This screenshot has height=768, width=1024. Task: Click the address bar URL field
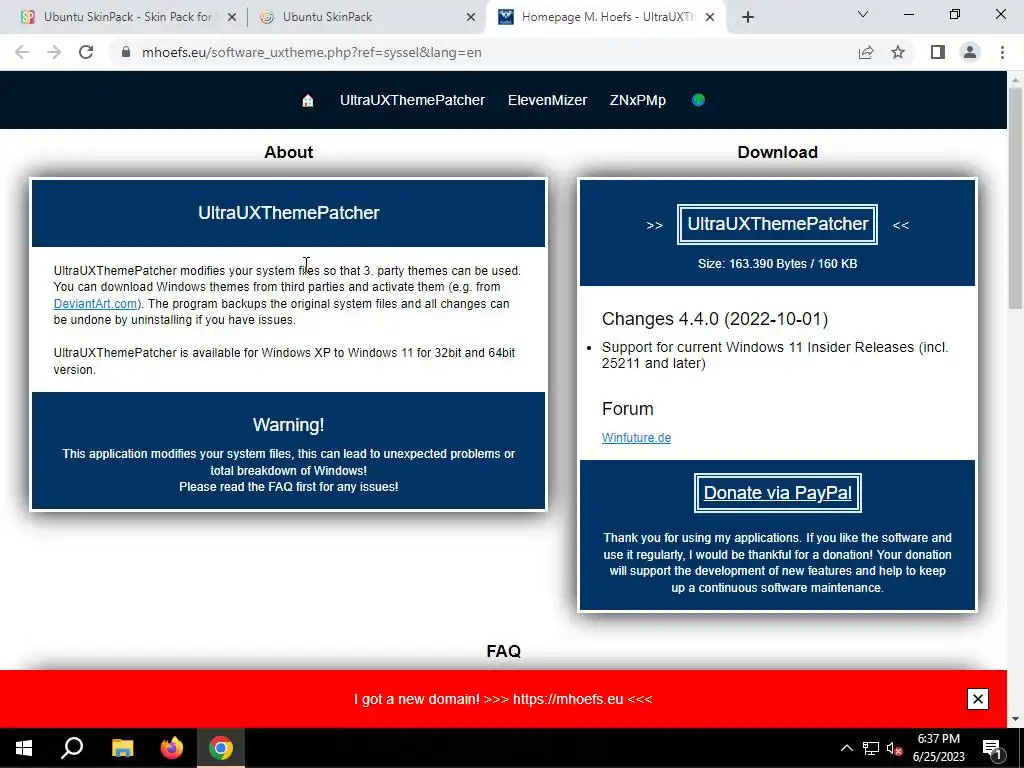(483, 52)
